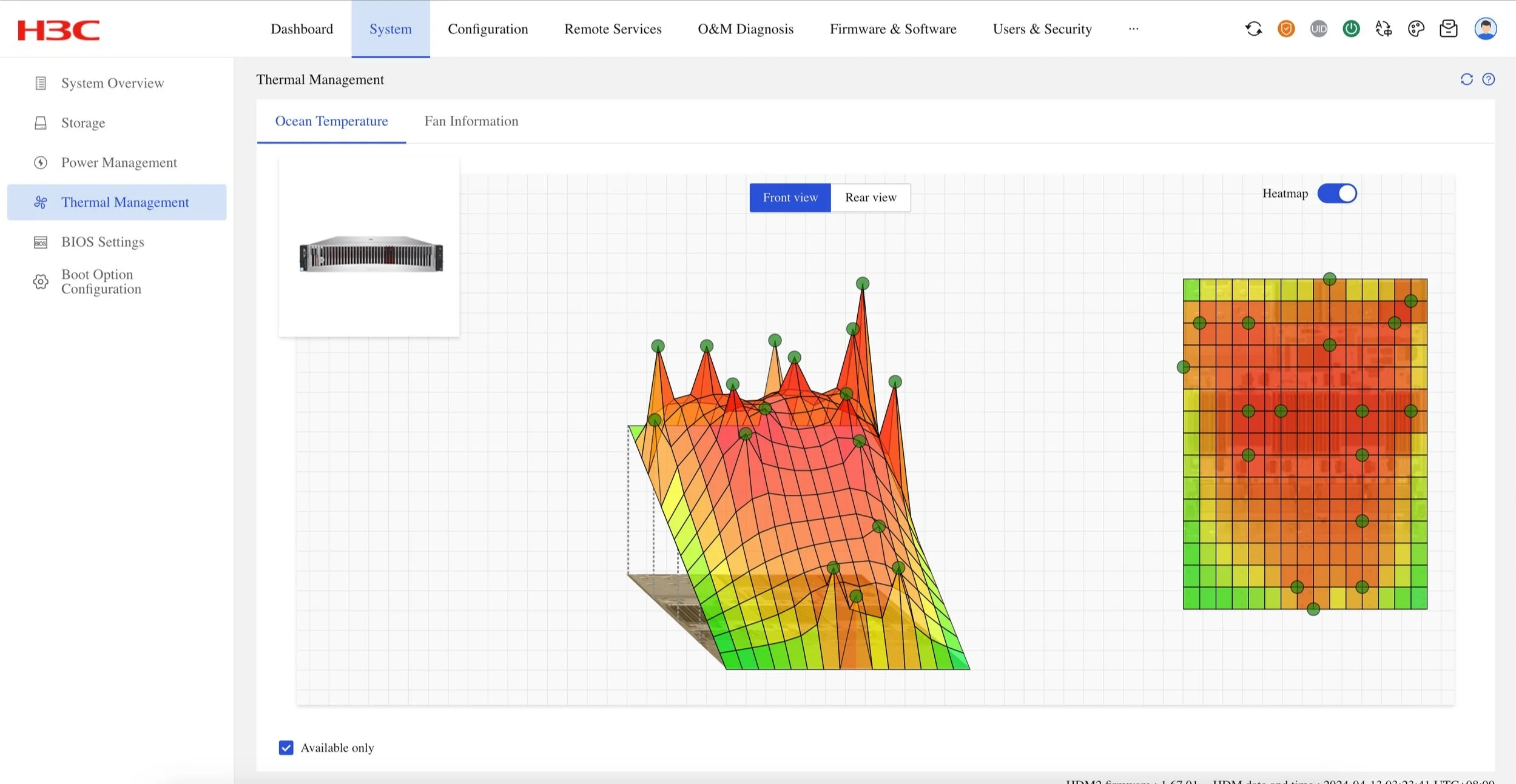Expand the more menu ellipsis
Screen dimensions: 1516x784
click(1133, 28)
